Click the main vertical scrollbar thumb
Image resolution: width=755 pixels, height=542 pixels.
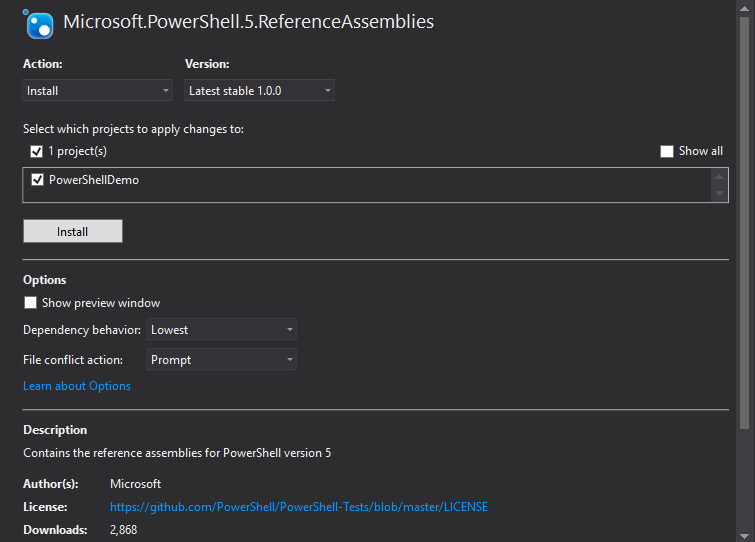pyautogui.click(x=744, y=222)
